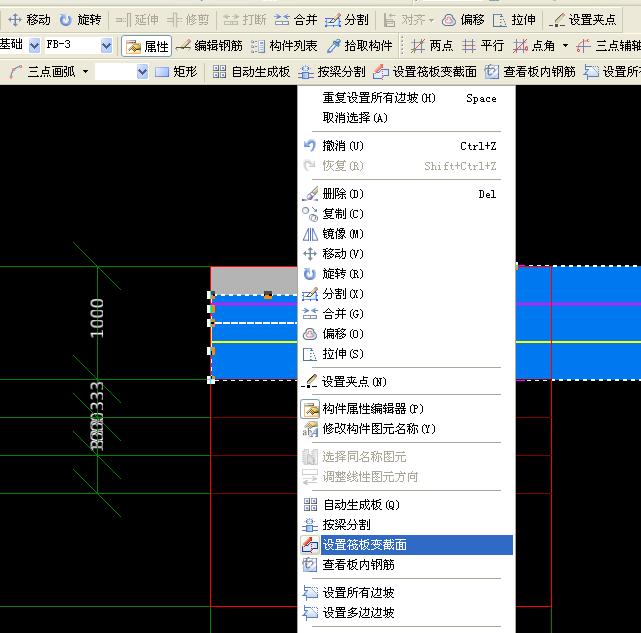Select 点角 point-angle axis tool
The image size is (641, 633).
pos(534,46)
